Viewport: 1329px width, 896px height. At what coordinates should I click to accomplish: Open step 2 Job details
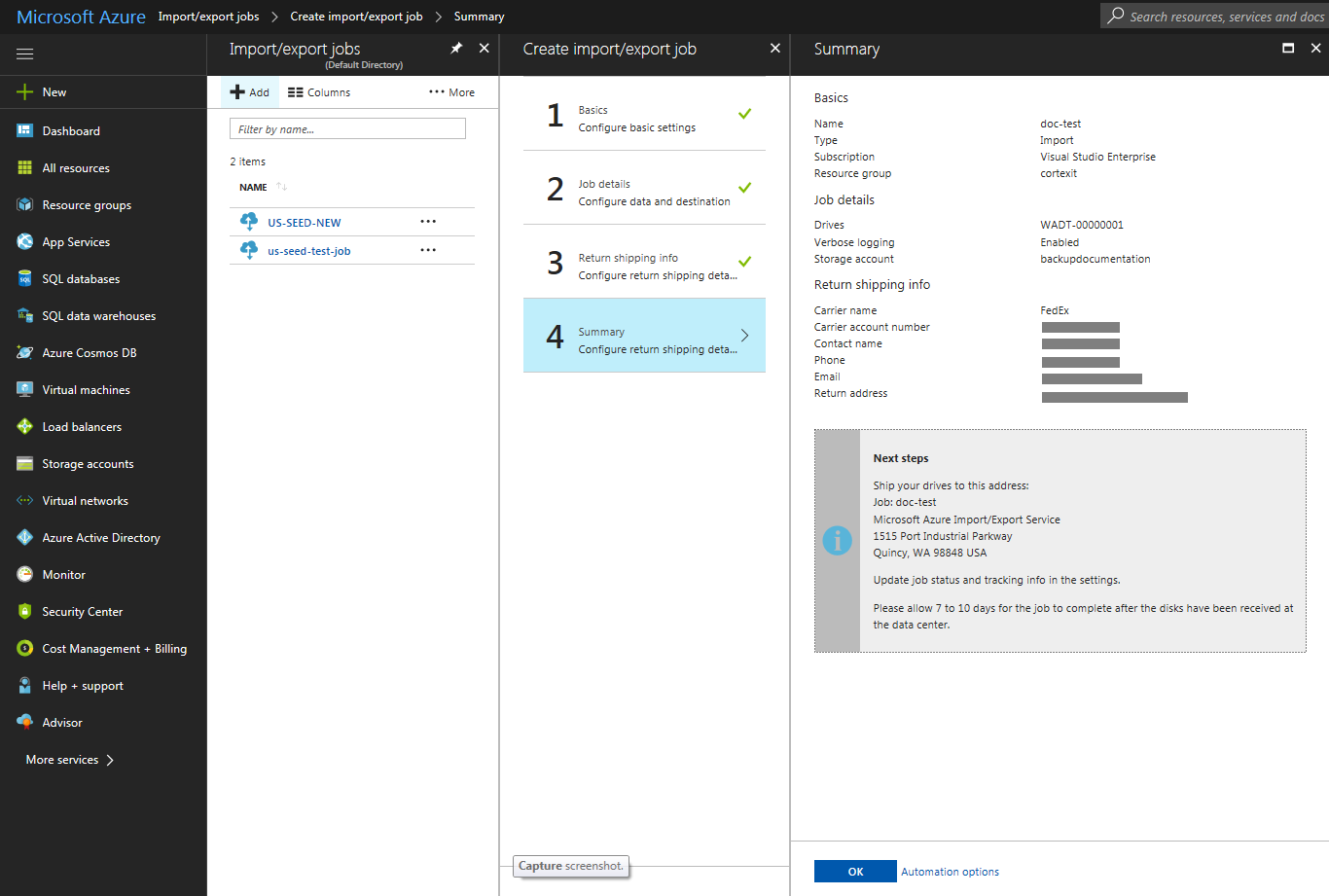[644, 188]
